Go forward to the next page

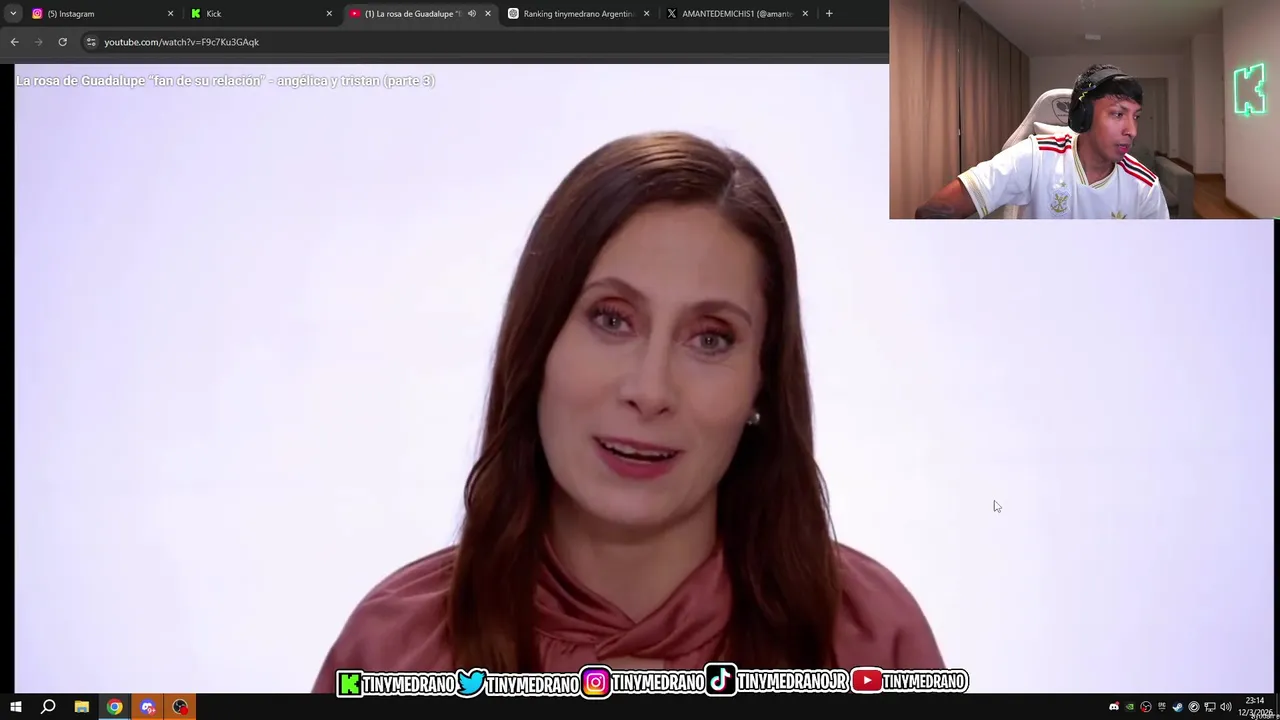[x=38, y=42]
